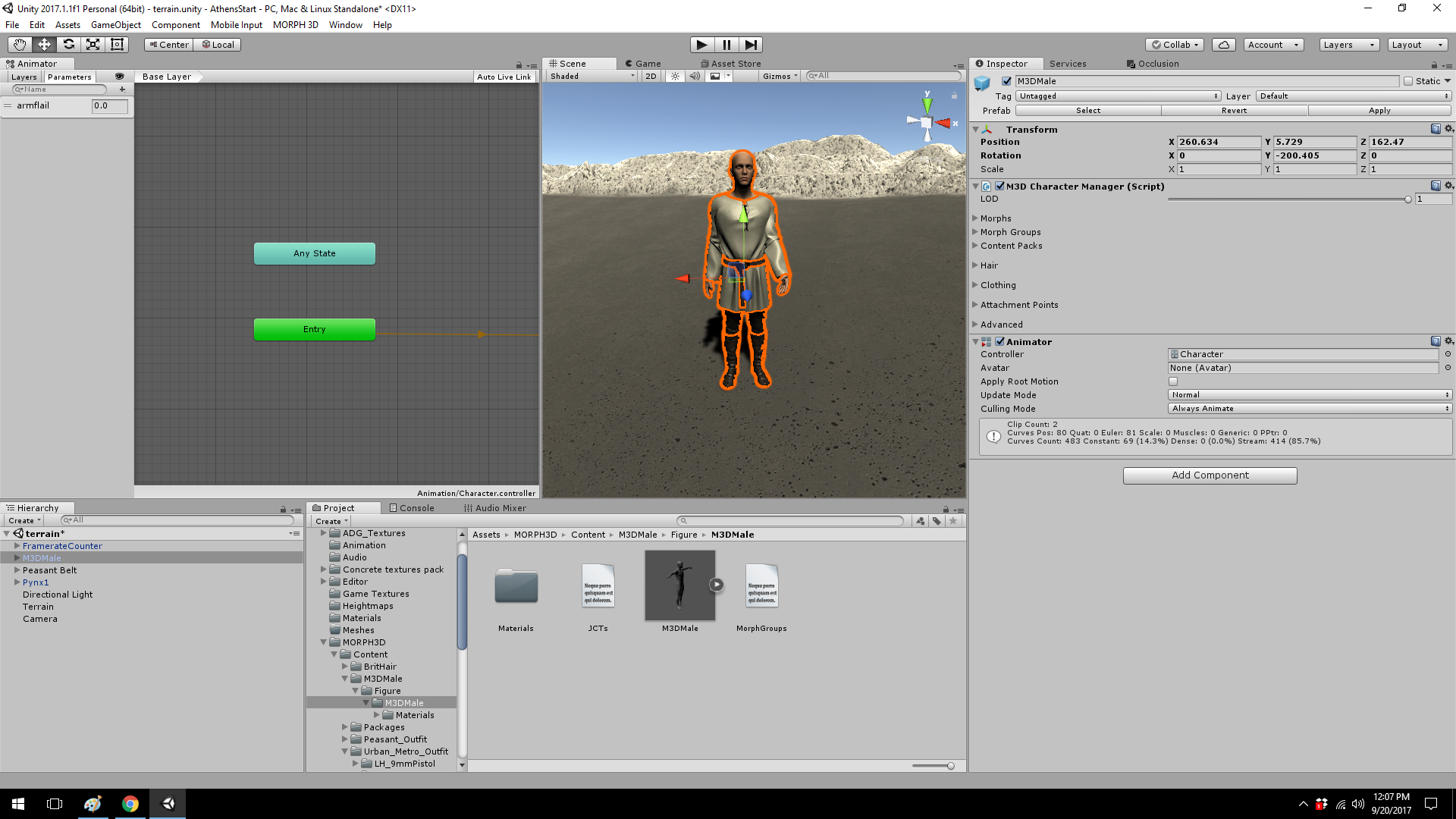Click the Step forward button
The height and width of the screenshot is (819, 1456).
[x=750, y=45]
